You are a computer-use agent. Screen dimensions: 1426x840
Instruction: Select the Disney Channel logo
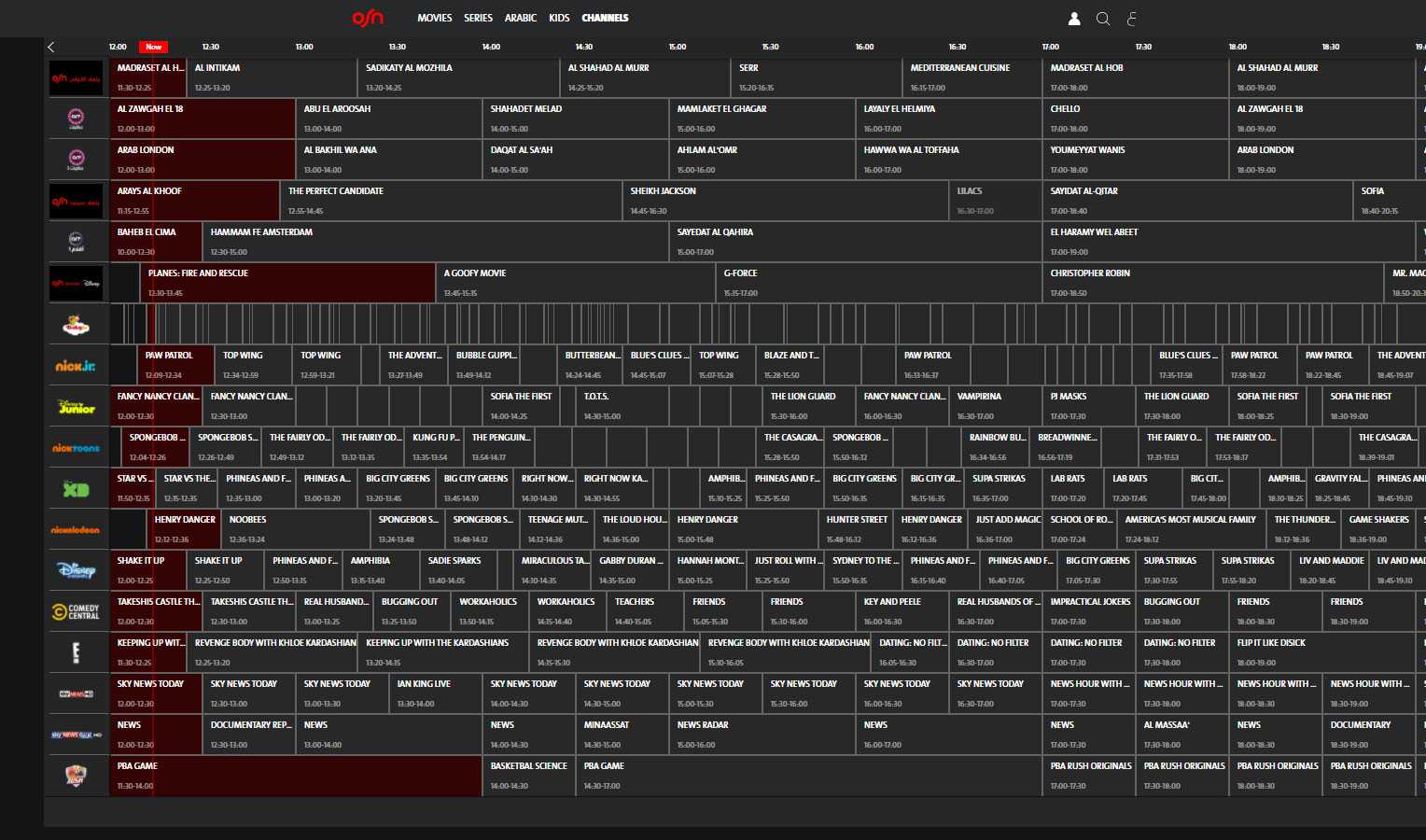(x=77, y=571)
